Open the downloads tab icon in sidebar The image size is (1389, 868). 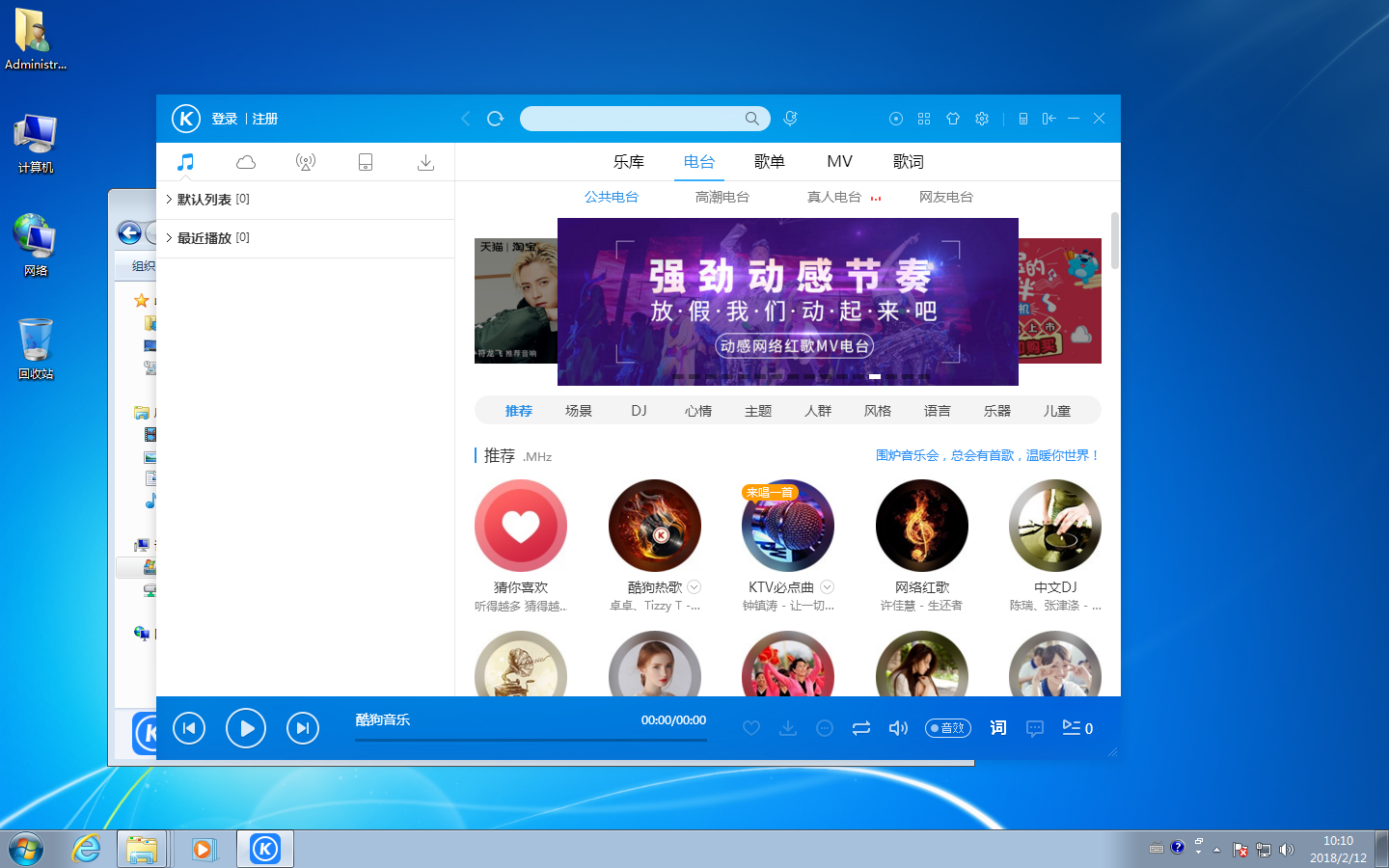coord(425,162)
